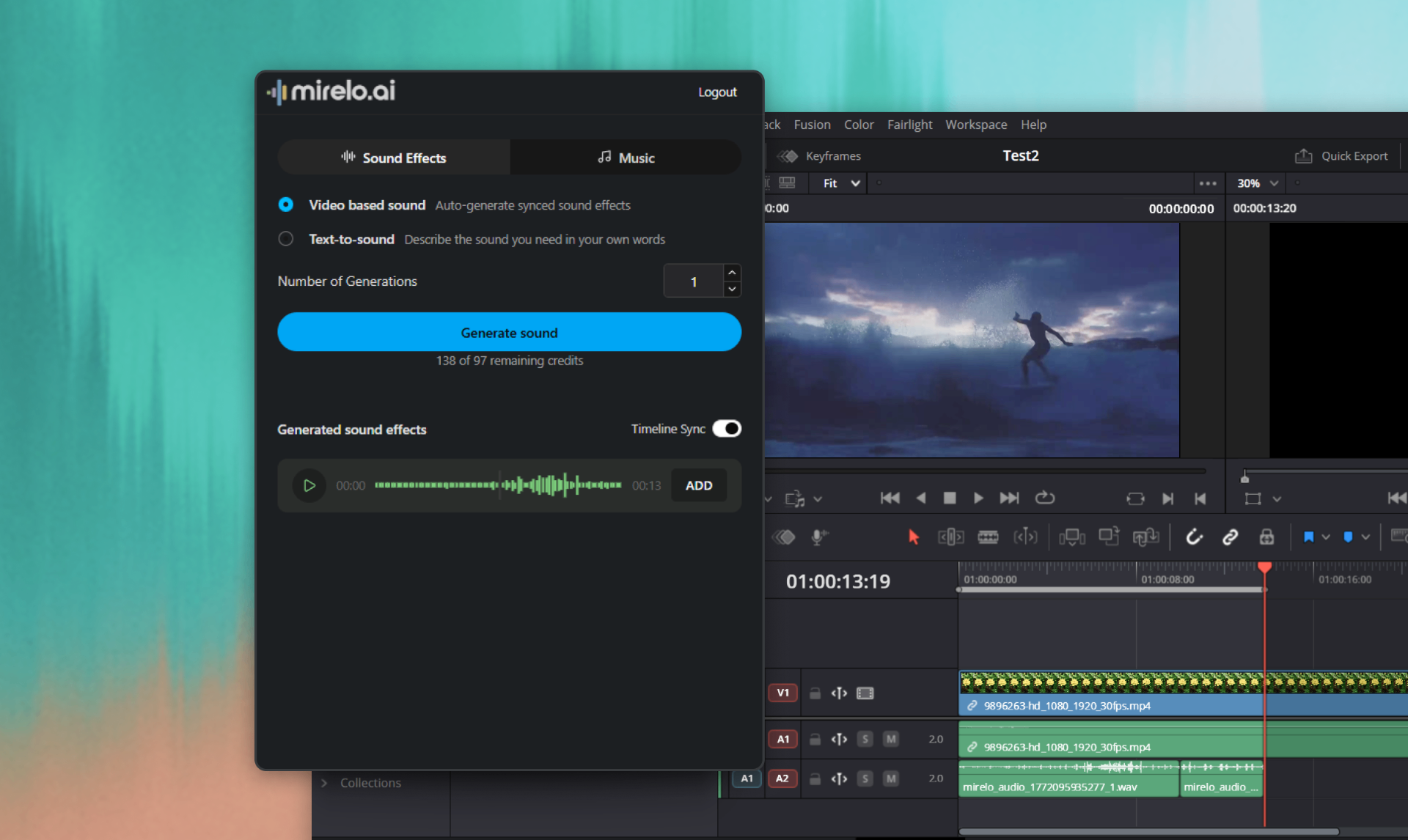Click the voiceover microphone icon

(819, 537)
